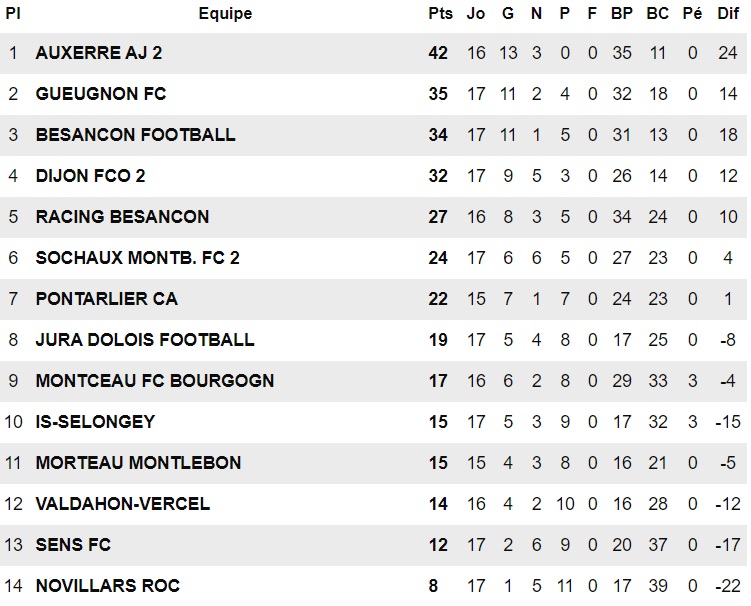Screen dimensions: 751x606
Task: Select the VALDAHON-VERCEL team name
Action: click(x=123, y=504)
